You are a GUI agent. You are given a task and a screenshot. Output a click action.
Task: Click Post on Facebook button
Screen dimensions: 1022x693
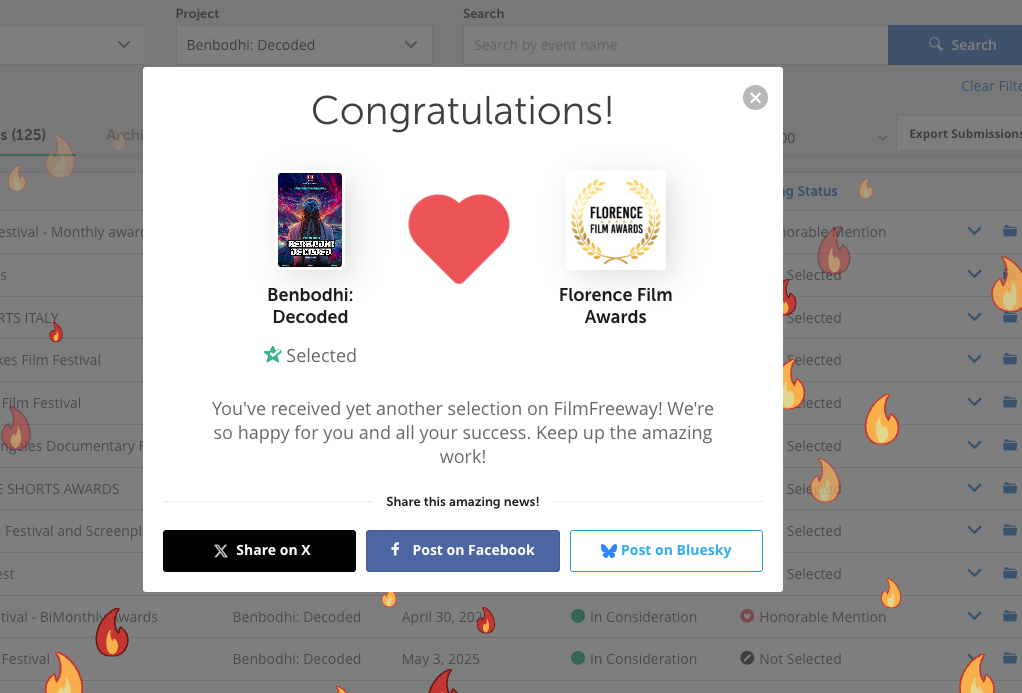click(x=462, y=550)
